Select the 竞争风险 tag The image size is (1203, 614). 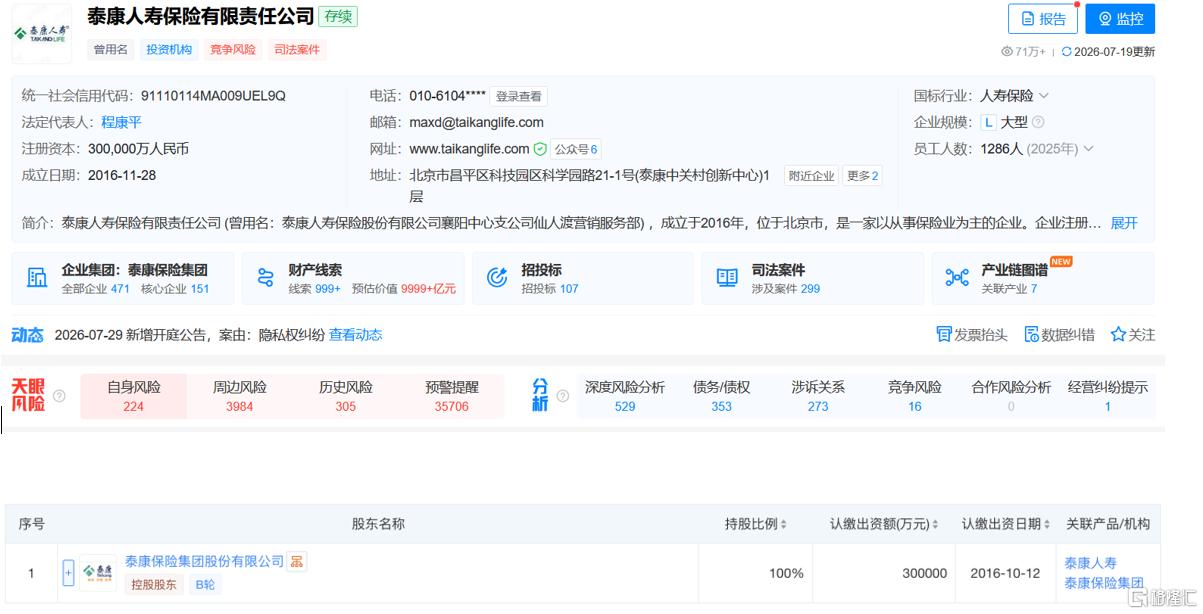coord(233,49)
